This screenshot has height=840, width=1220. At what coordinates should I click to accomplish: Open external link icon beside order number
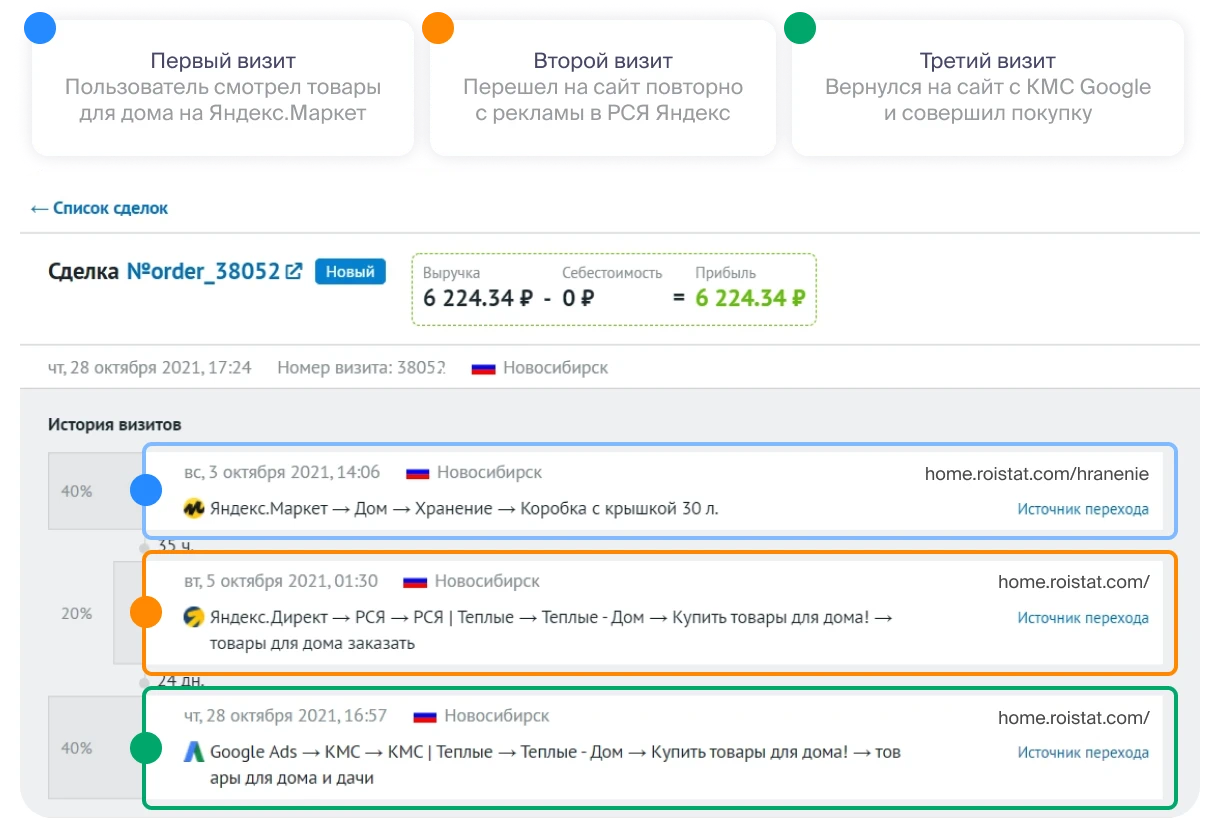294,271
